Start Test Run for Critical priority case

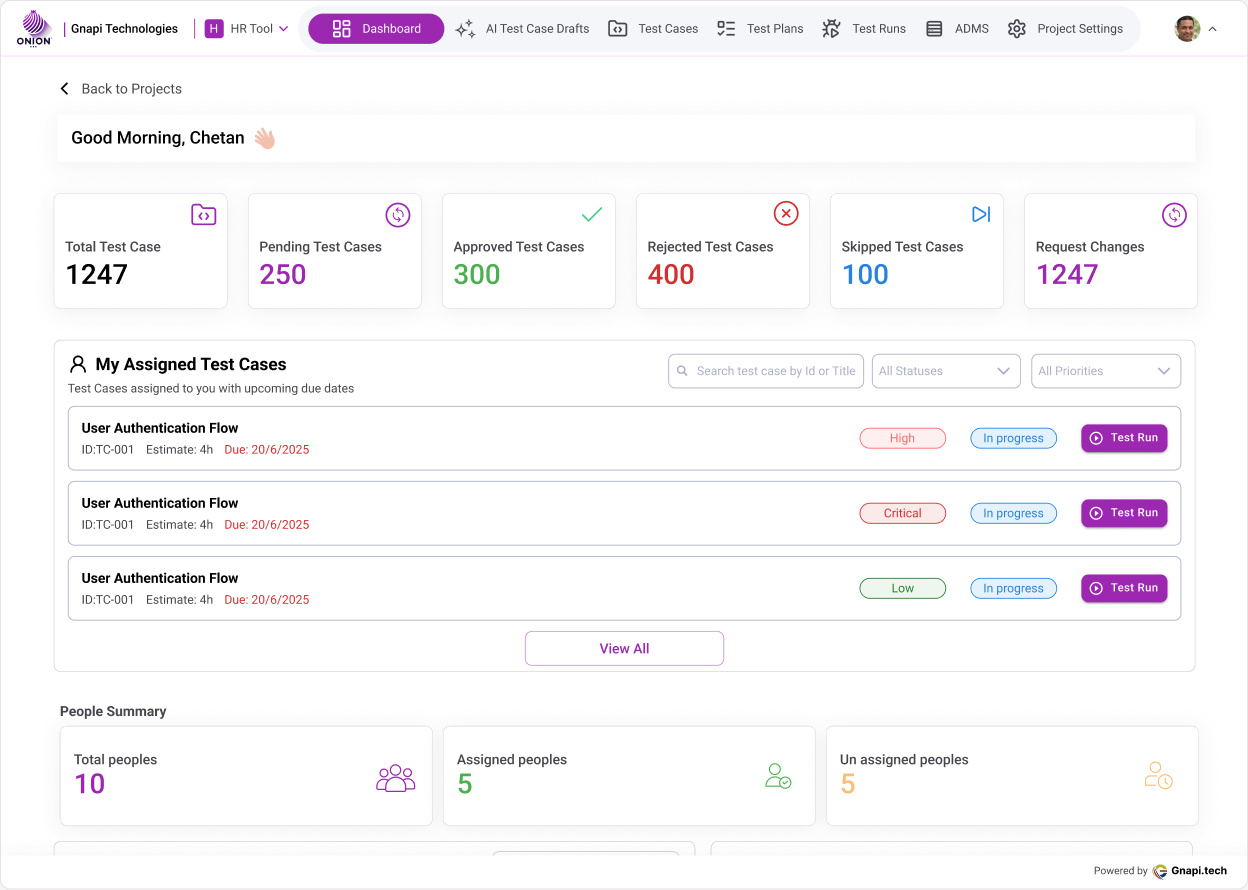[x=1124, y=513]
